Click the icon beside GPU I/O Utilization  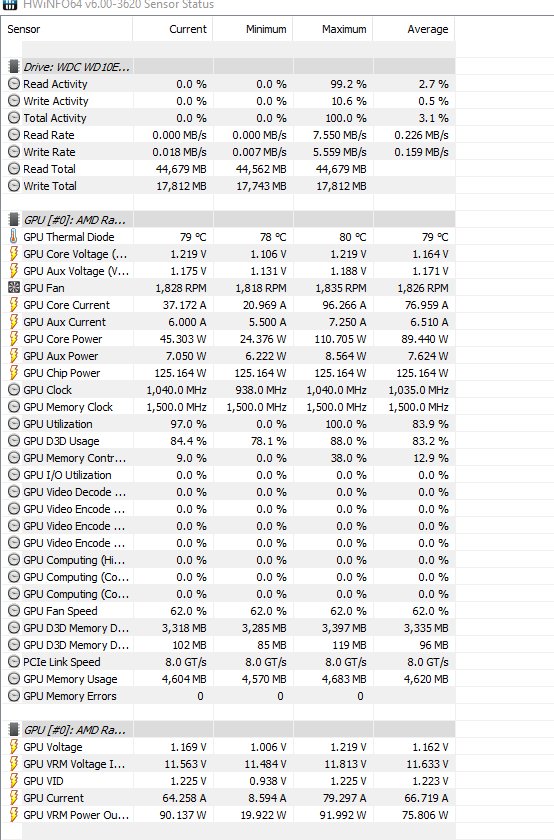[x=13, y=475]
